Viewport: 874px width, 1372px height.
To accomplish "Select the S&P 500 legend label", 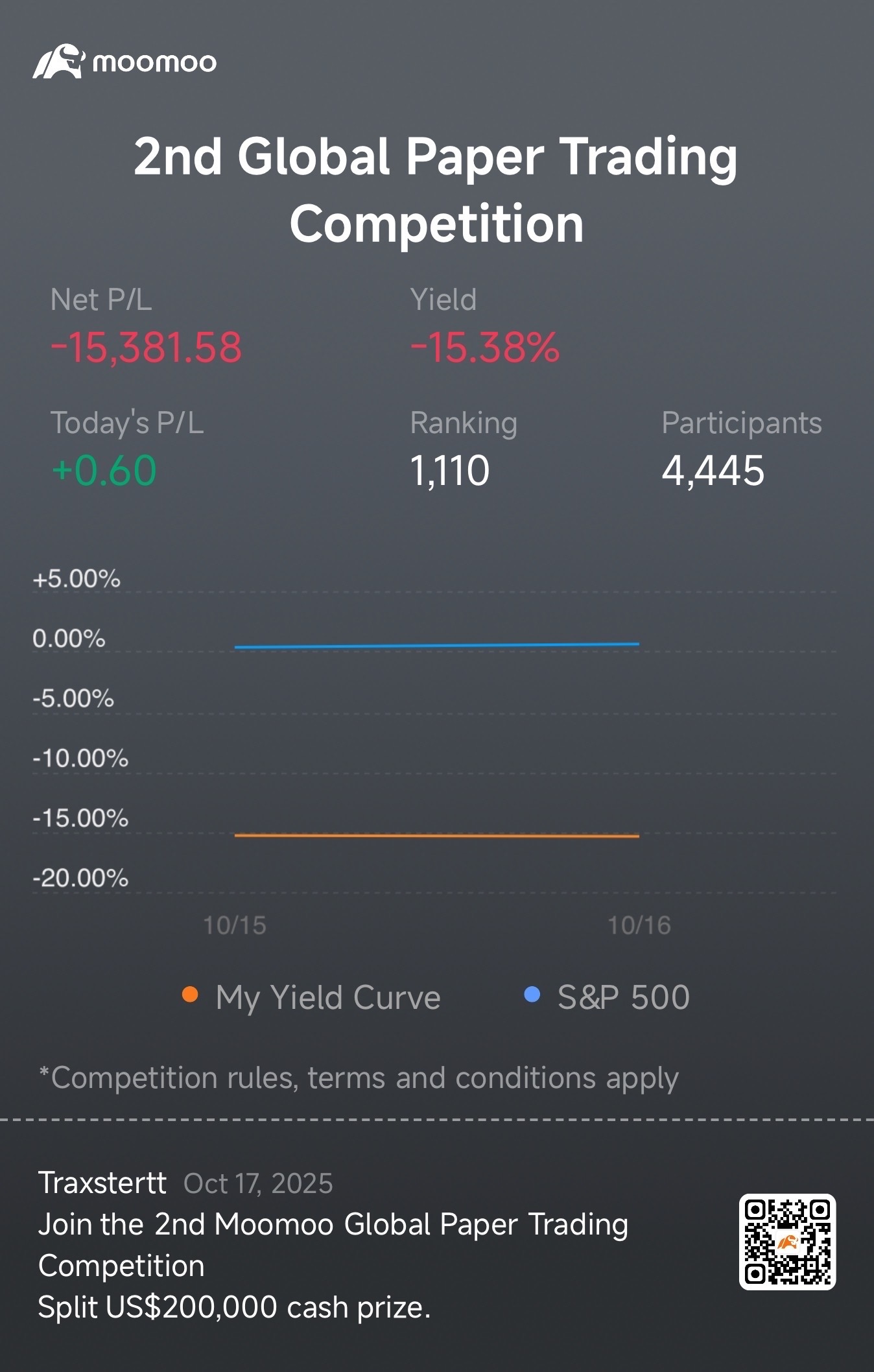I will (624, 997).
